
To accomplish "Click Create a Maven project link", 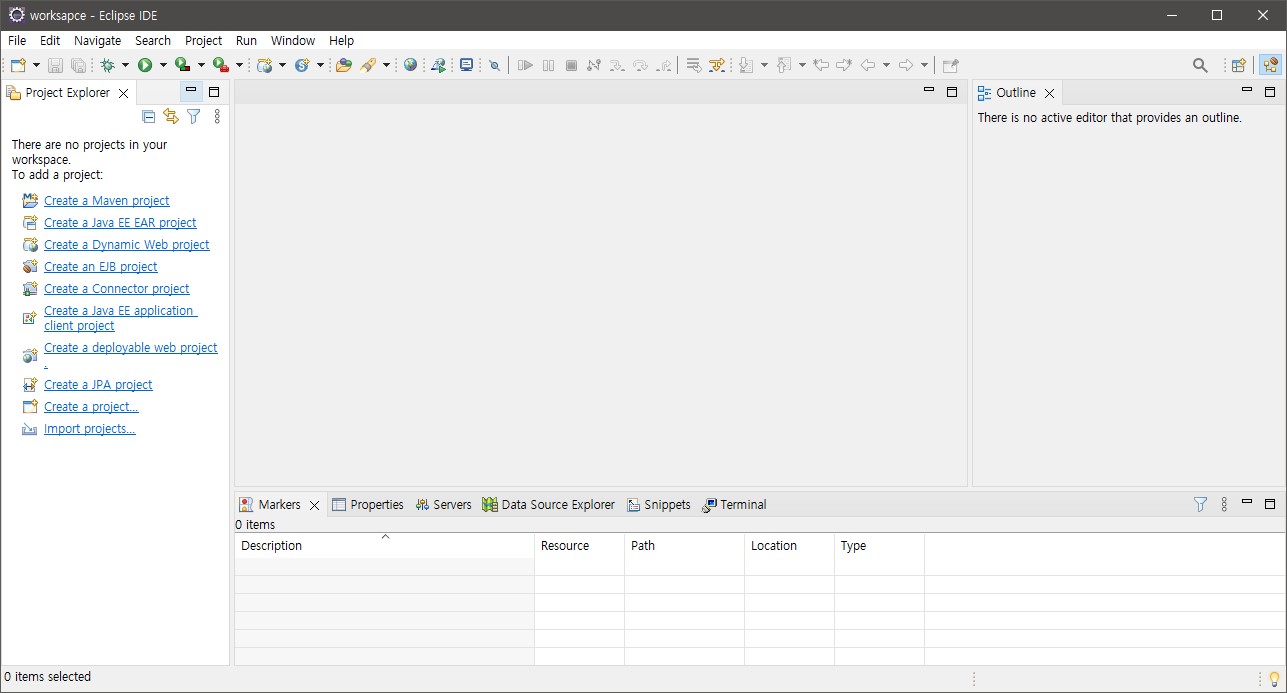I will tap(107, 201).
